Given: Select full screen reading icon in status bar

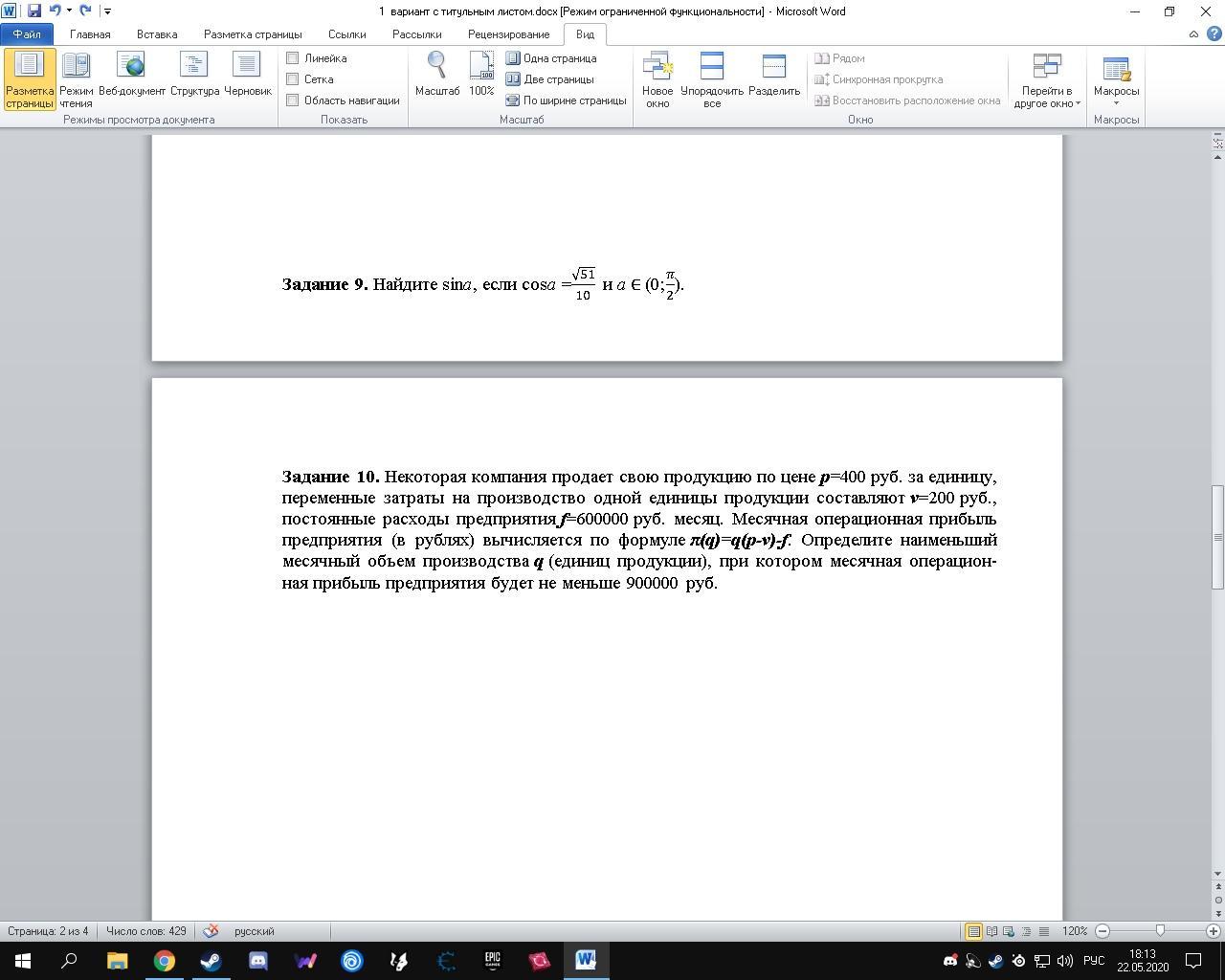Looking at the screenshot, I should tap(992, 931).
